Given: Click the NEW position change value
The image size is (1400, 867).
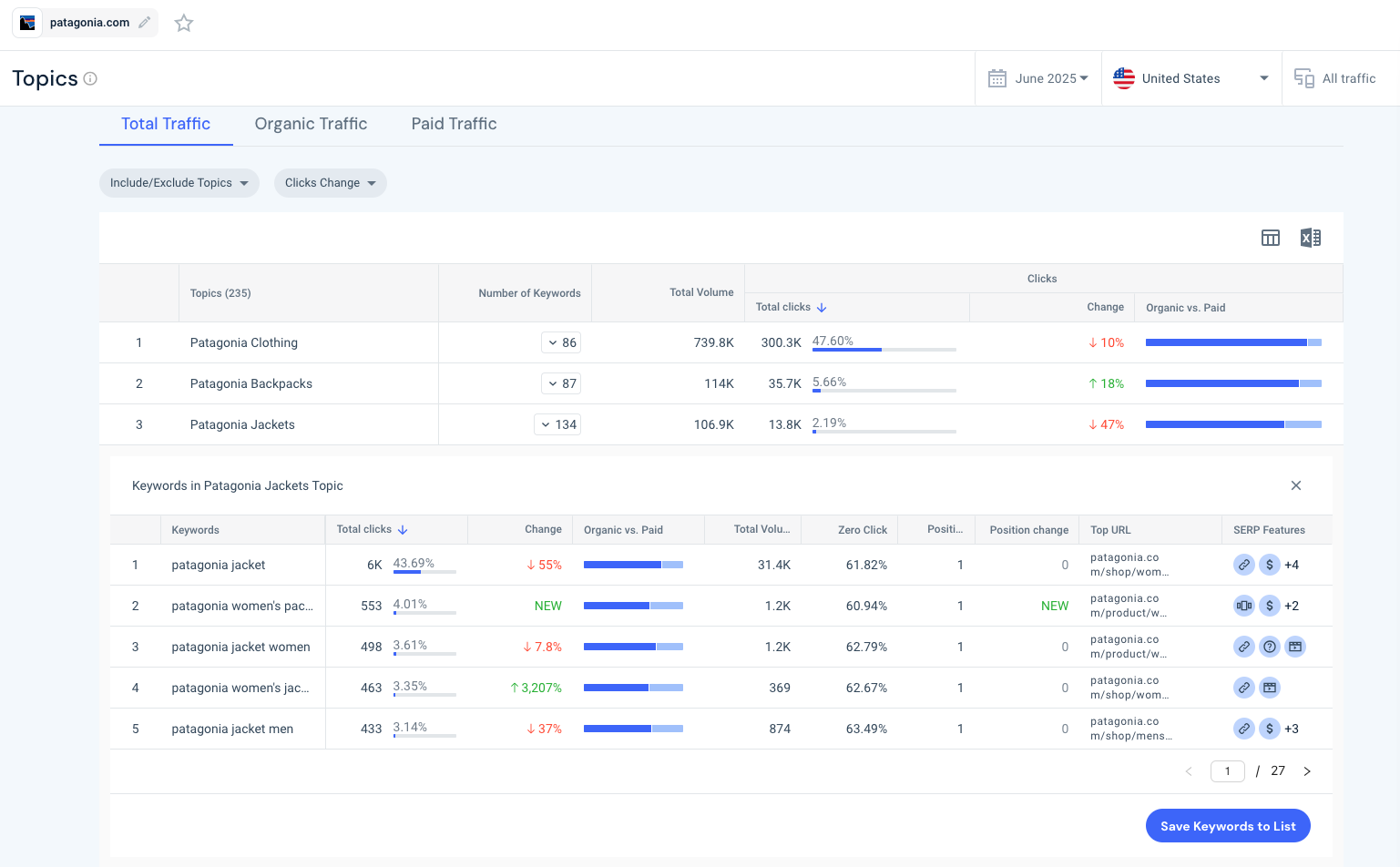Looking at the screenshot, I should (1055, 606).
